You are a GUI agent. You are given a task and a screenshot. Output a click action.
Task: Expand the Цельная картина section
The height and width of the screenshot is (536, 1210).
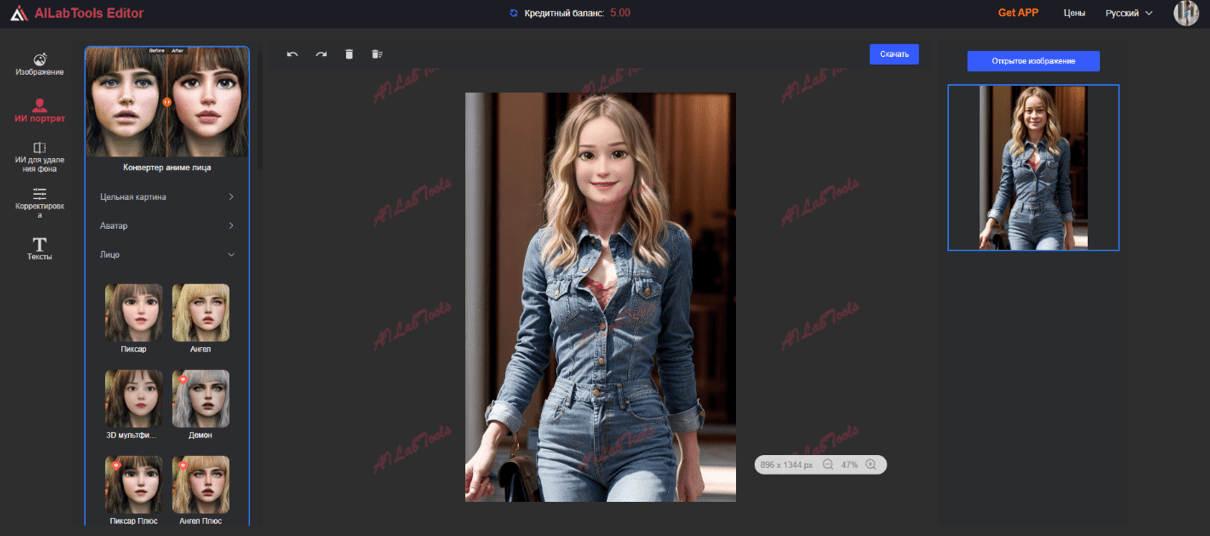tap(167, 197)
